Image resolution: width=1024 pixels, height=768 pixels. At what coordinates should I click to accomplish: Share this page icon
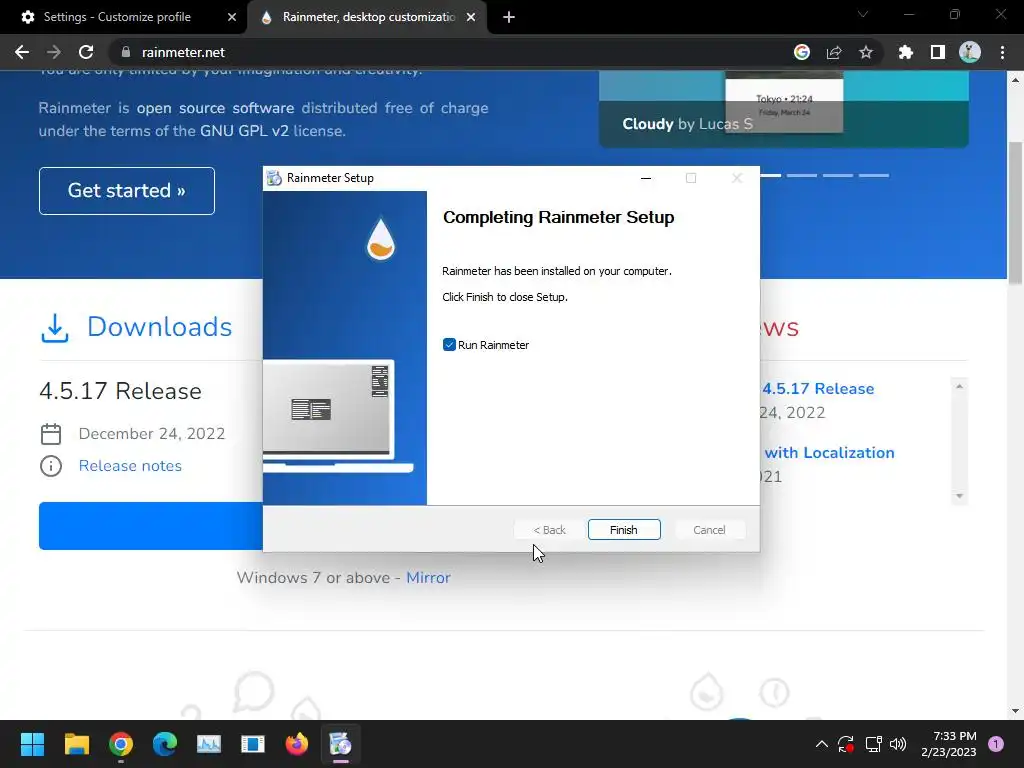pos(834,52)
